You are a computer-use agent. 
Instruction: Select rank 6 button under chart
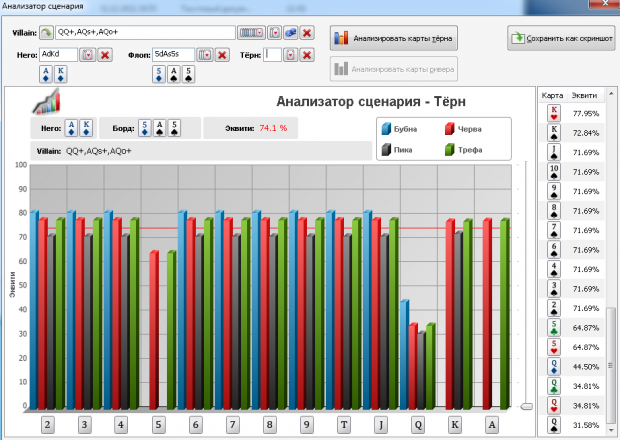point(195,425)
